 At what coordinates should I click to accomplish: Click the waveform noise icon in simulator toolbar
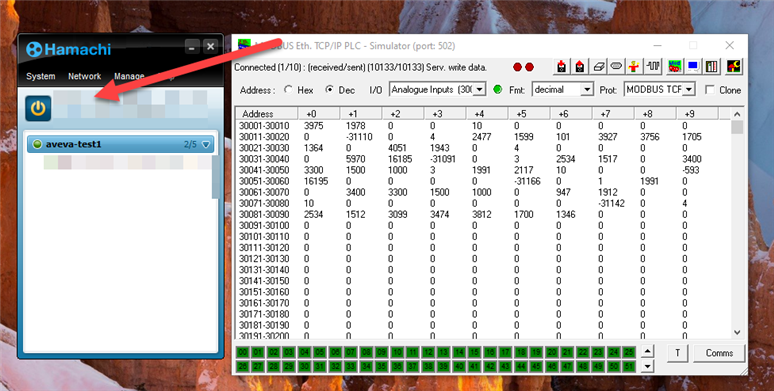pyautogui.click(x=653, y=67)
